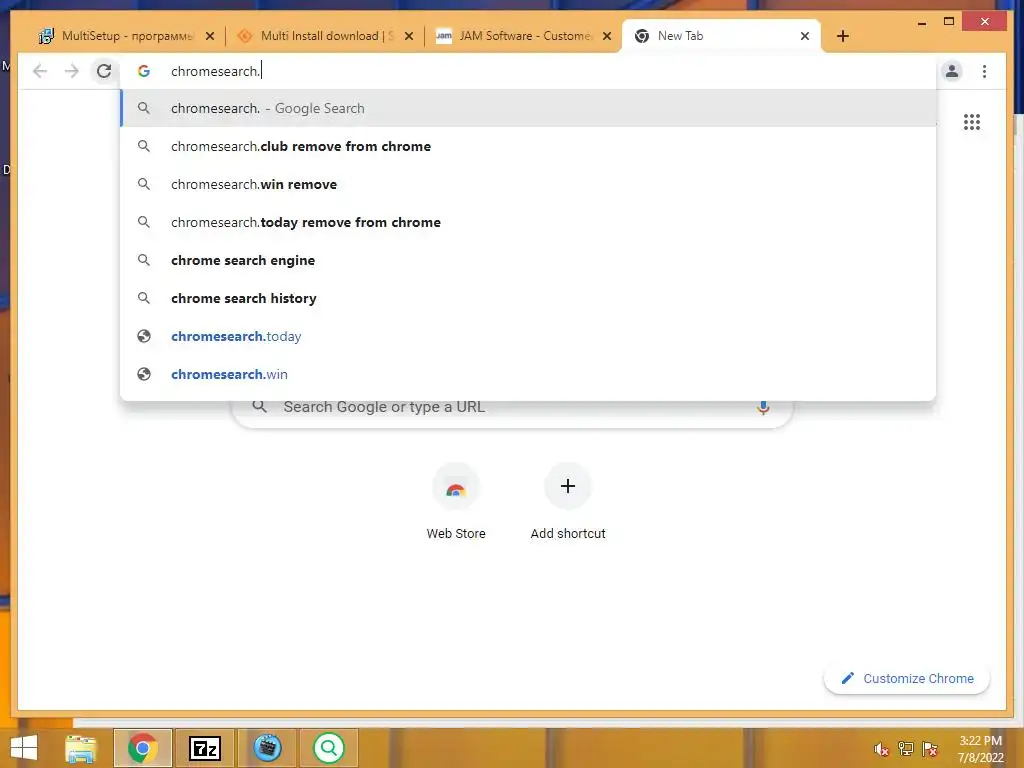Select 'chrome search engine' suggestion
1024x768 pixels.
(x=528, y=260)
